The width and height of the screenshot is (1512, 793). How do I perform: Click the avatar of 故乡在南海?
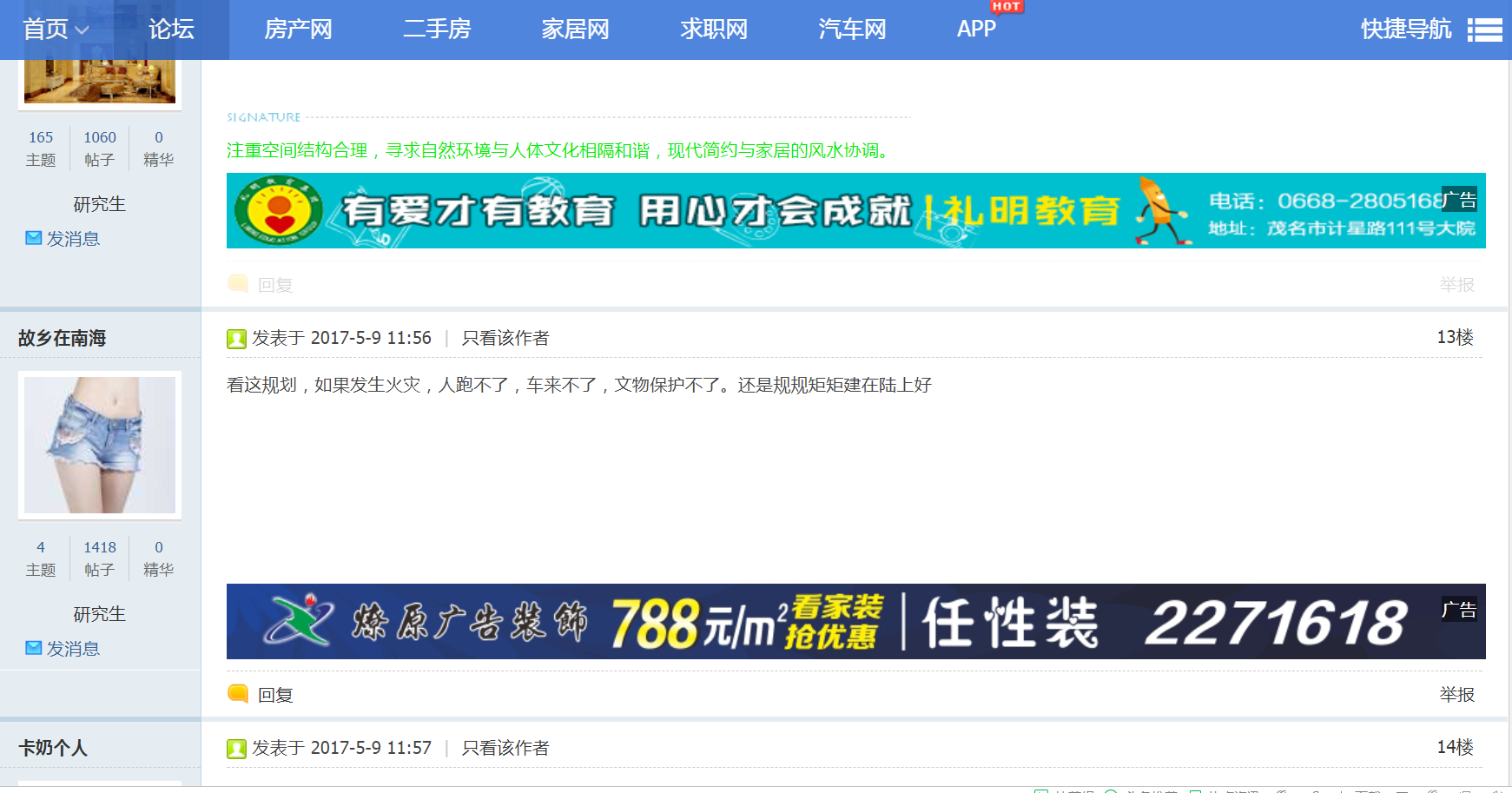(x=100, y=445)
